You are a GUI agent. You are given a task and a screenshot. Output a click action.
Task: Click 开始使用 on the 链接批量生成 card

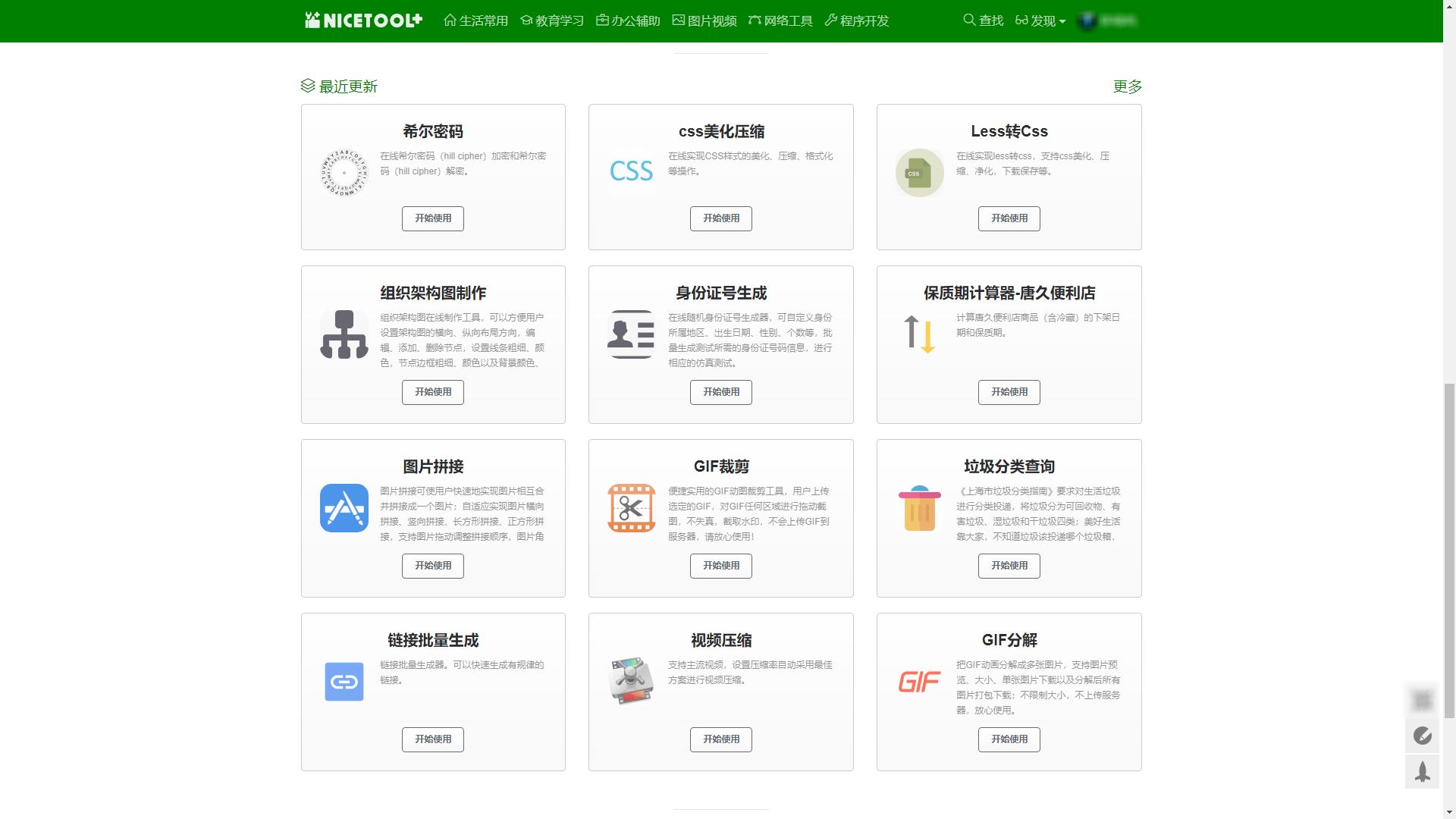(432, 739)
